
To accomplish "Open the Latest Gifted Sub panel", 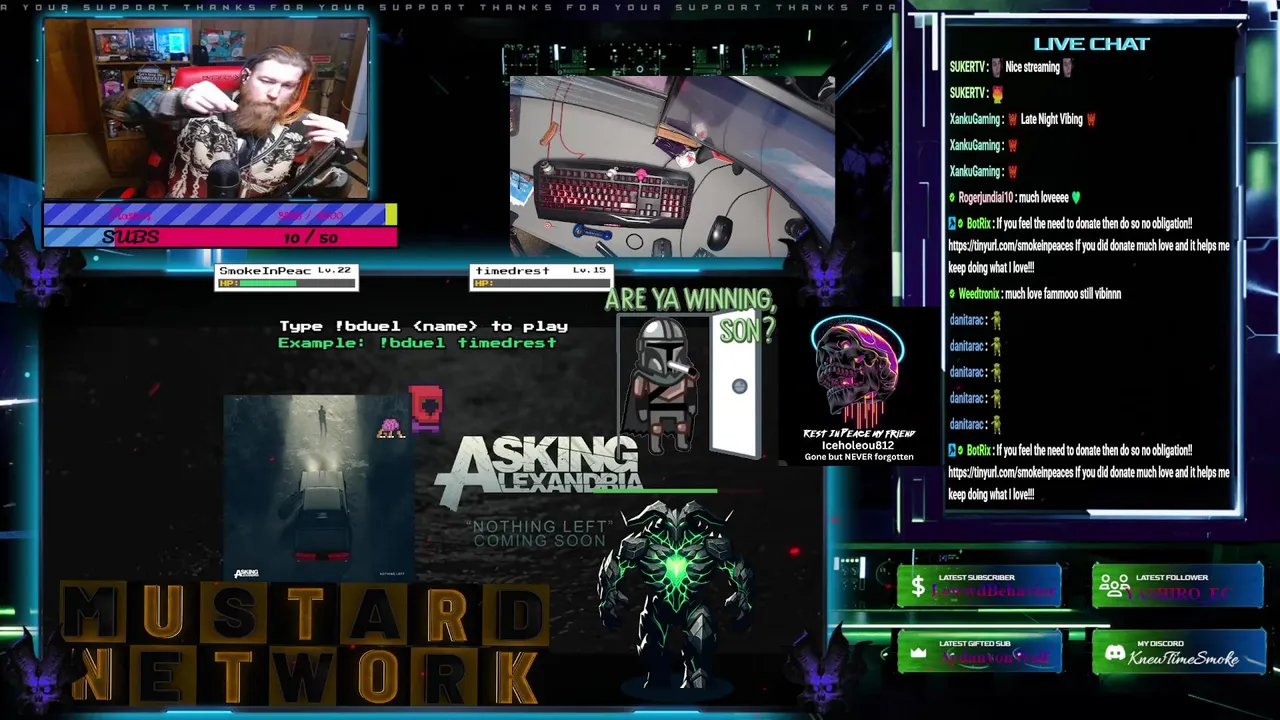I will pos(980,652).
